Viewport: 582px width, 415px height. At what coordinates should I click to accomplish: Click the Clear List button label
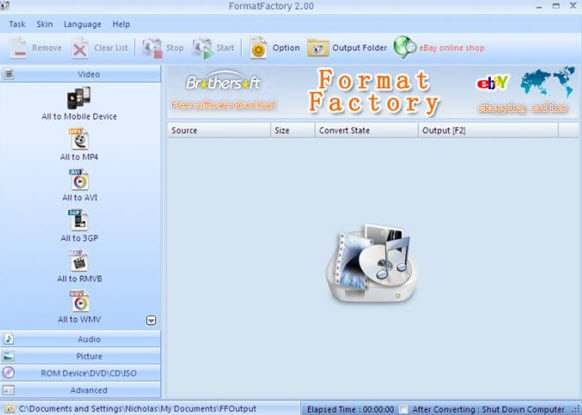[x=111, y=48]
